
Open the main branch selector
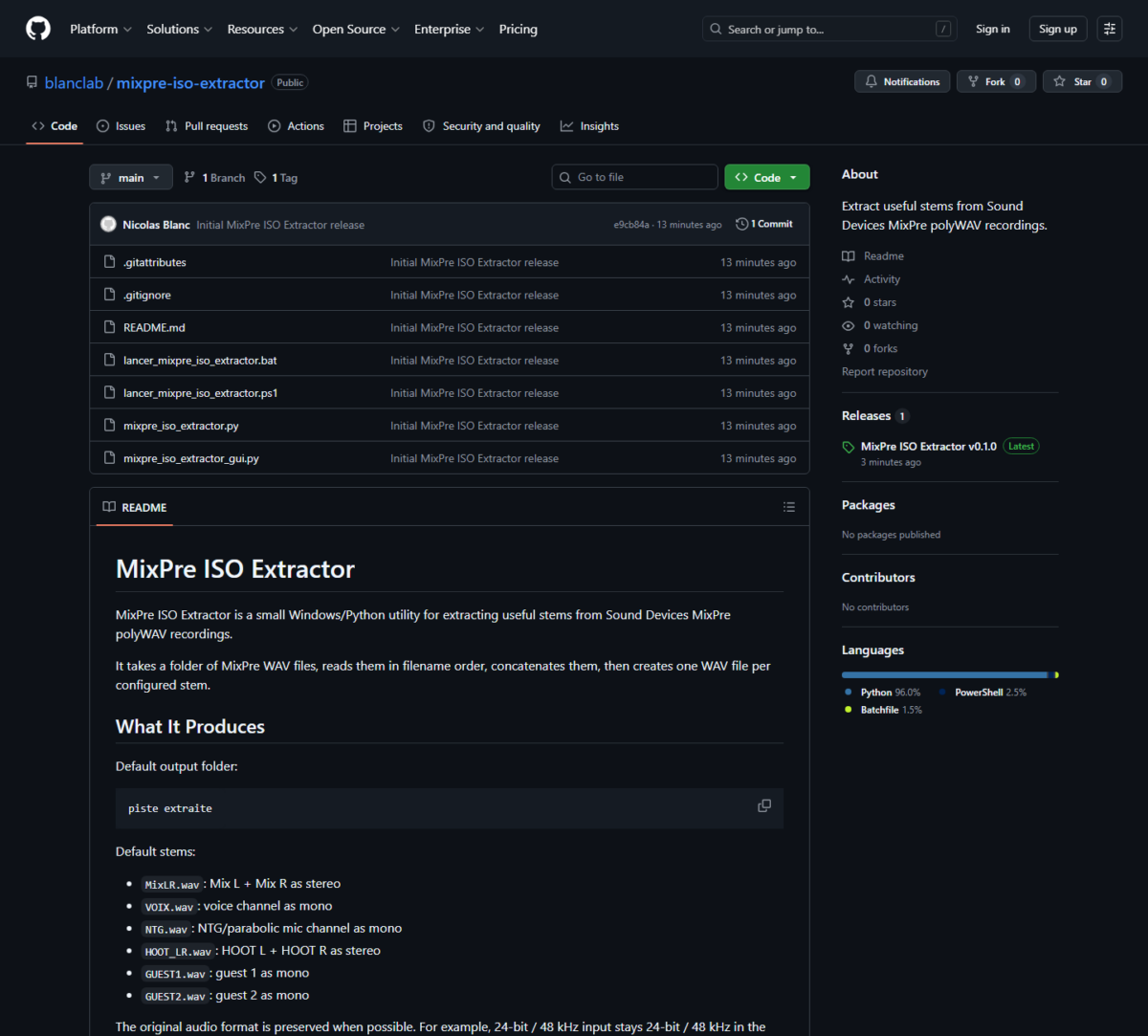[131, 177]
